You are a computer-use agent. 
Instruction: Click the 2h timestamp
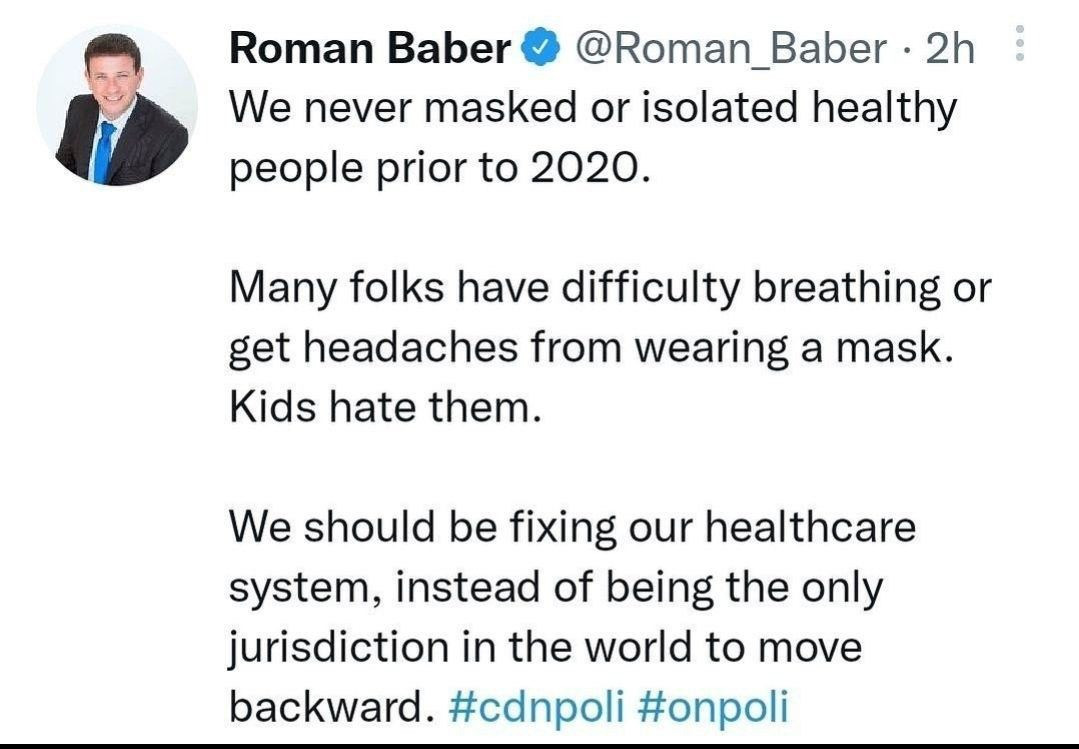(950, 48)
